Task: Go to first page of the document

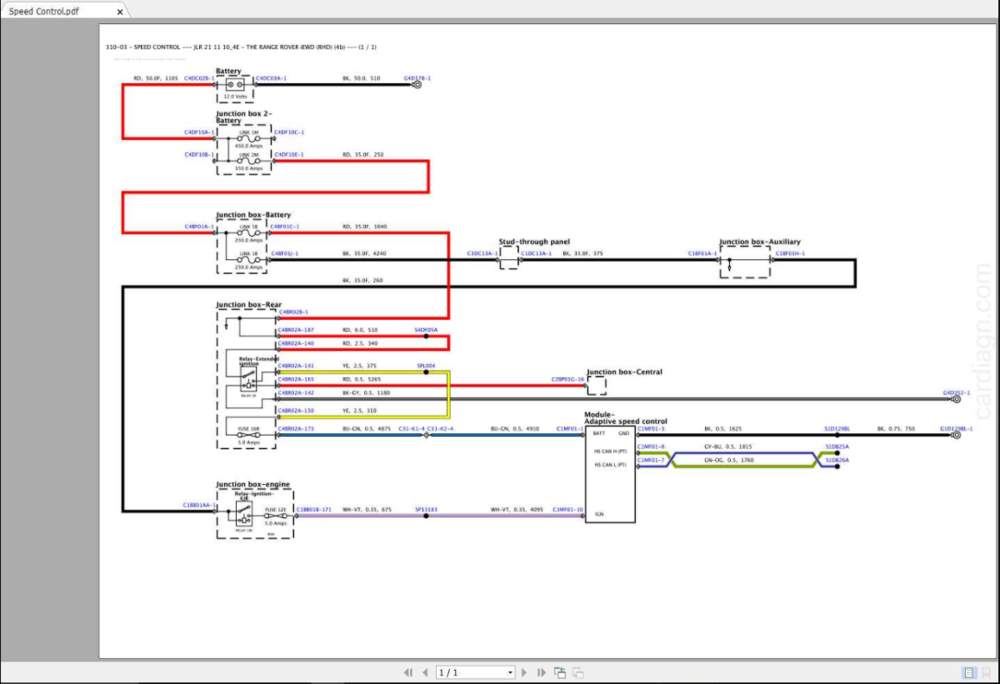Action: [x=408, y=673]
